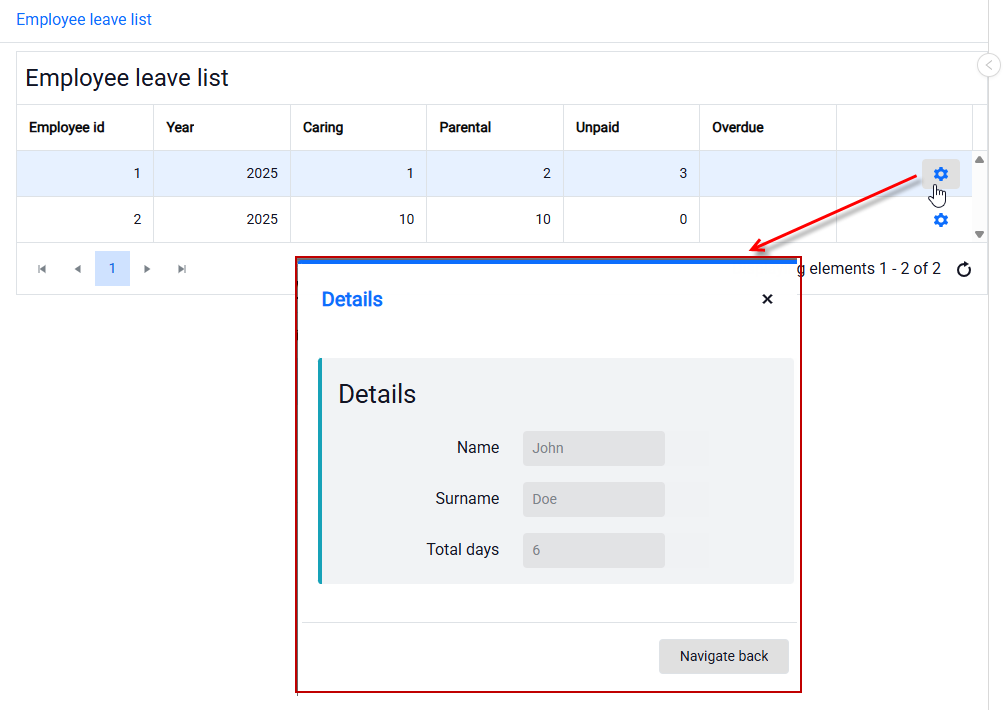Image resolution: width=1004 pixels, height=710 pixels.
Task: Click the Name field showing John
Action: coord(594,448)
